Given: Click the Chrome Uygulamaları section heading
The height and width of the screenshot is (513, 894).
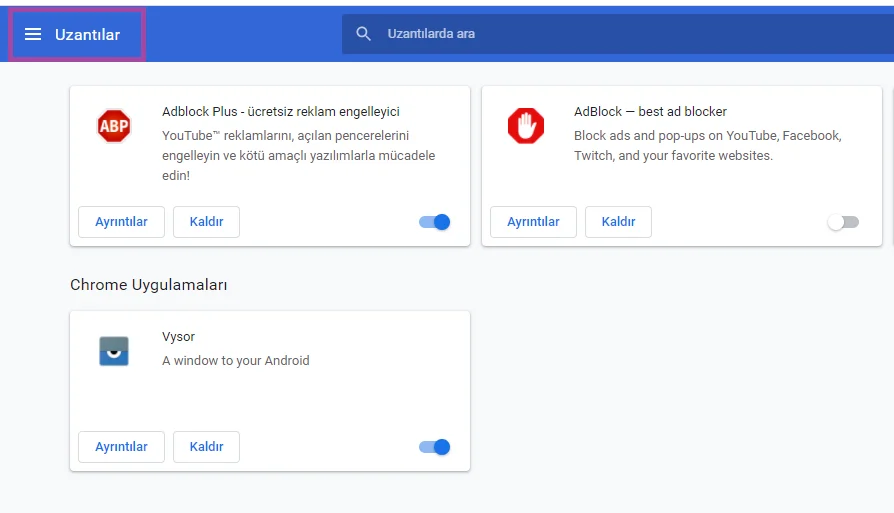Looking at the screenshot, I should click(x=149, y=285).
